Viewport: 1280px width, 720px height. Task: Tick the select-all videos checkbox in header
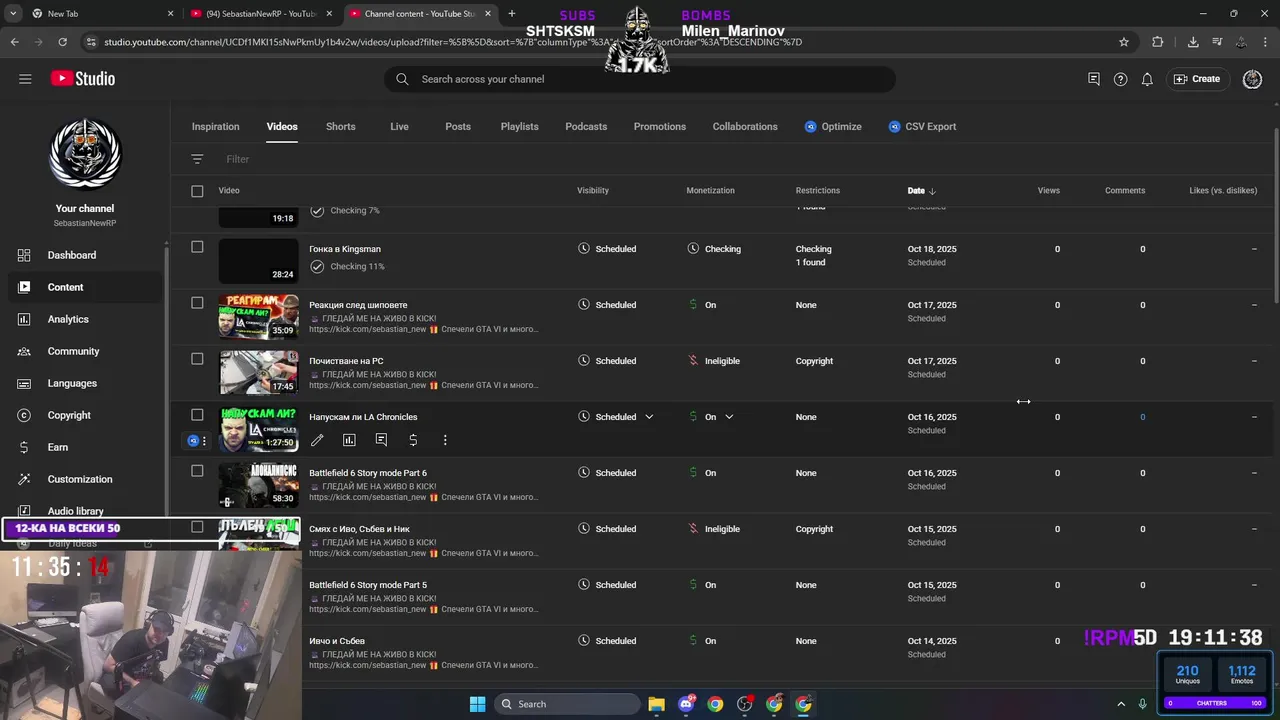(197, 191)
